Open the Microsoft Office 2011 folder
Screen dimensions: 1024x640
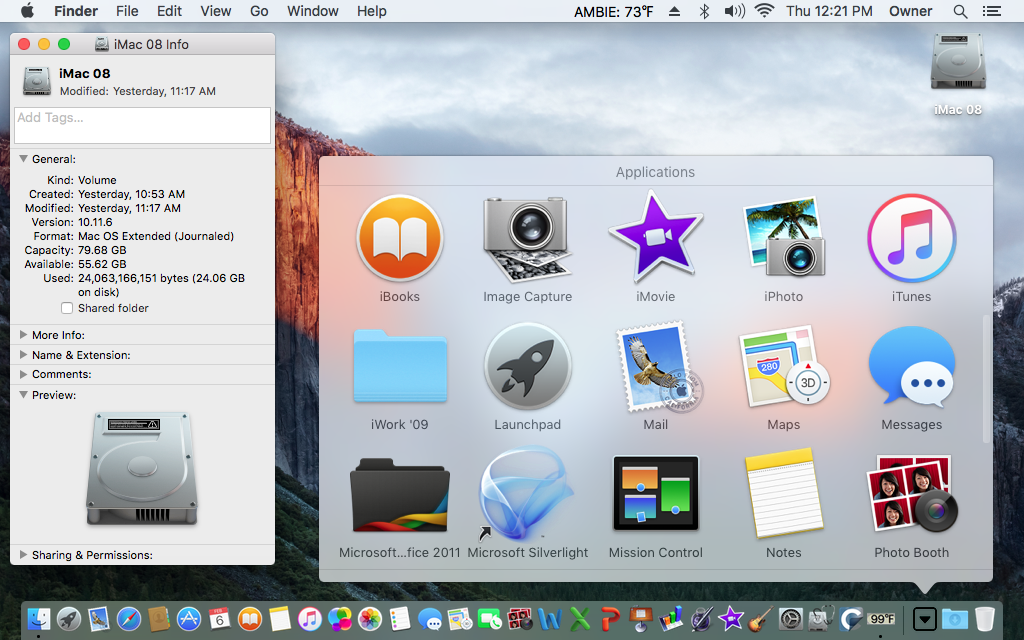coord(400,495)
